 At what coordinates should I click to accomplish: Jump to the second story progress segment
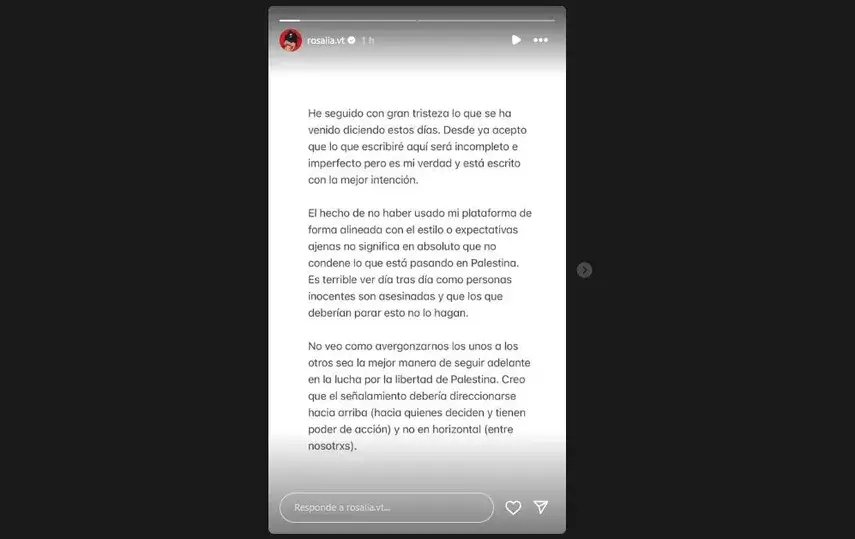coord(486,20)
